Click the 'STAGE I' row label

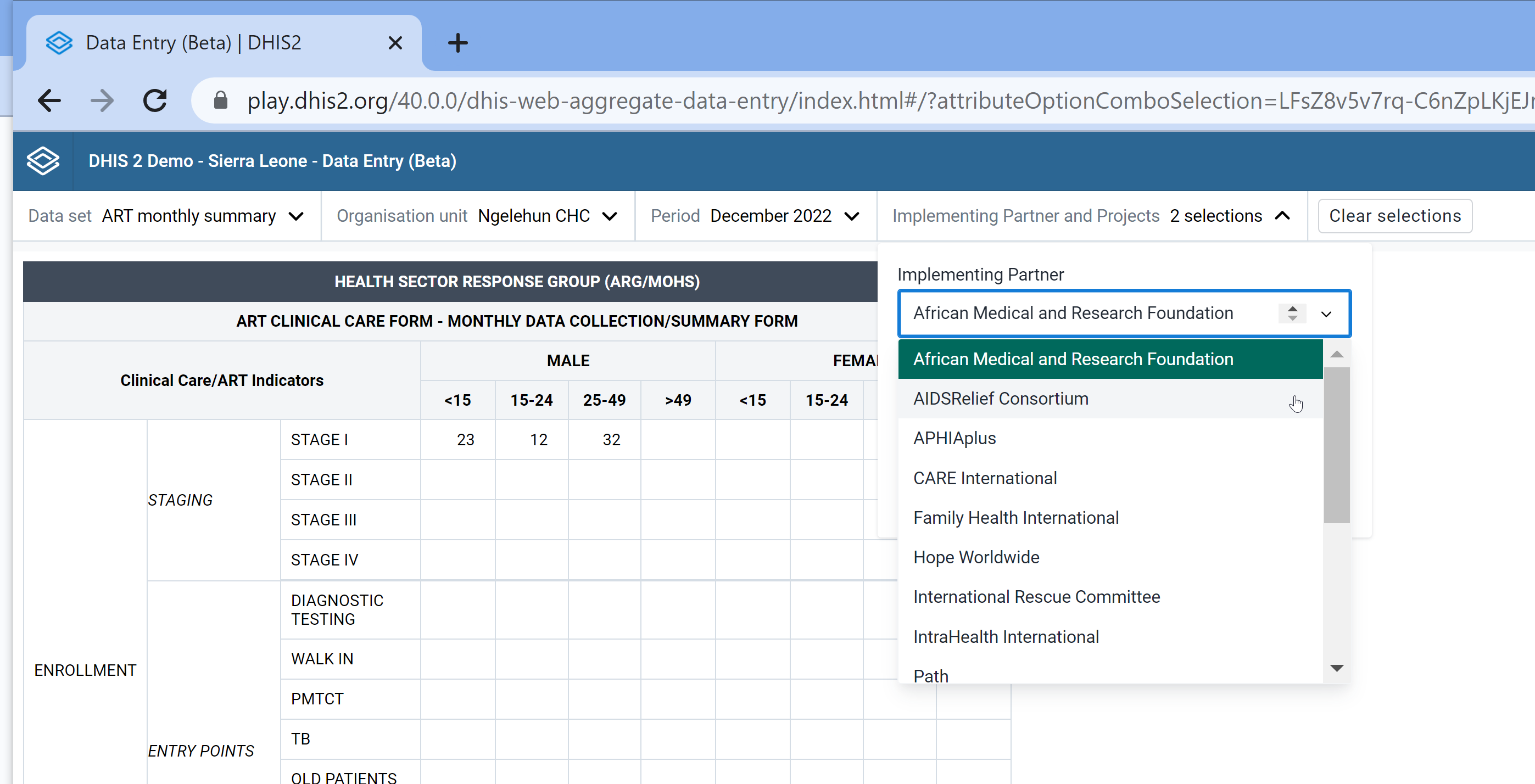pos(320,440)
